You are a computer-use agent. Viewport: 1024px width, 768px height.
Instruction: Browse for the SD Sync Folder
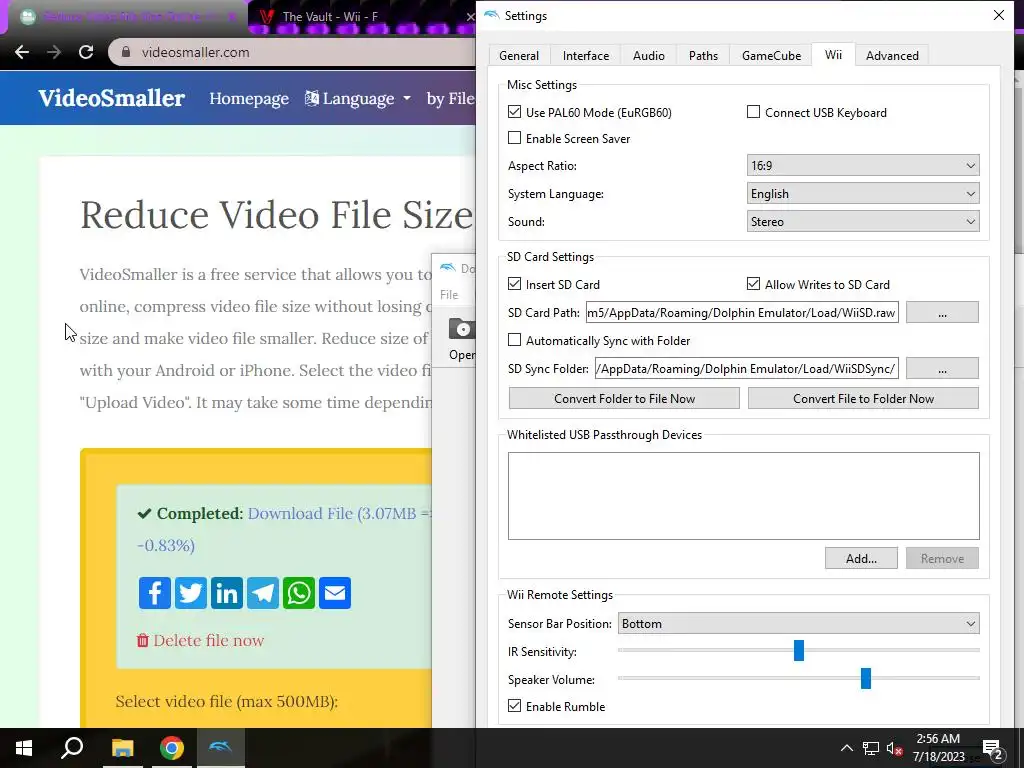point(942,368)
